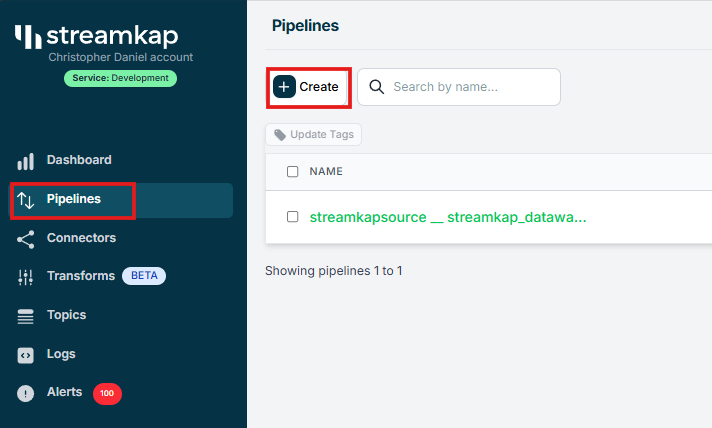Click the Christopher Daniel account text

[x=121, y=57]
